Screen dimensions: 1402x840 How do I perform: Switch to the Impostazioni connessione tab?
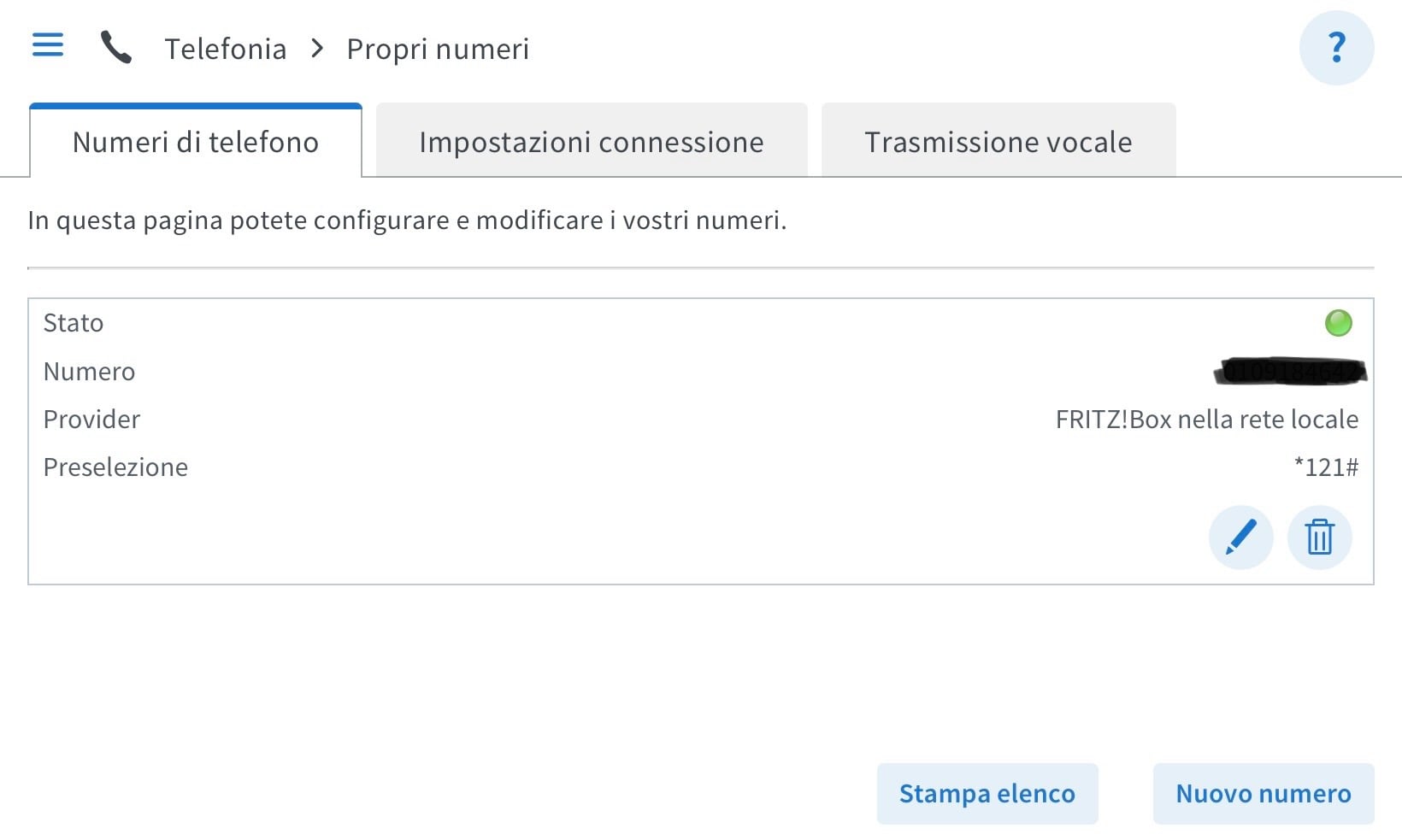tap(592, 141)
